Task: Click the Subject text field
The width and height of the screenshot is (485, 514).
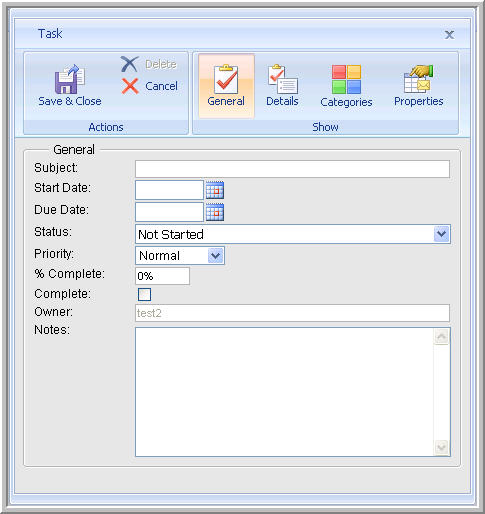Action: (292, 169)
